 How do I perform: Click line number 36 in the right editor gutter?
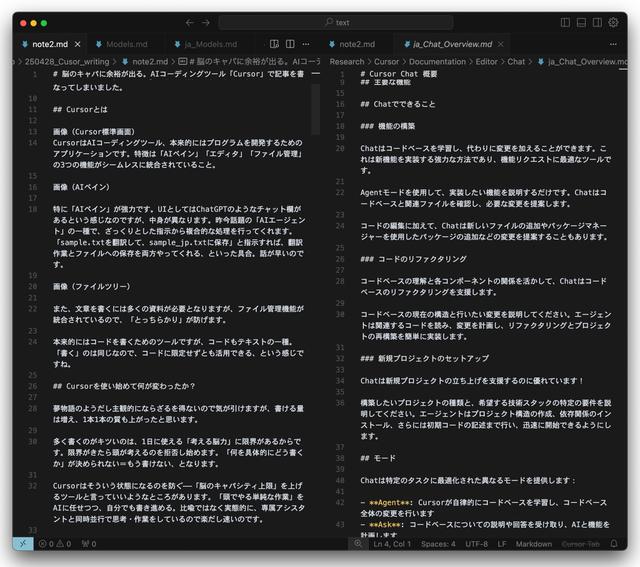pos(340,403)
